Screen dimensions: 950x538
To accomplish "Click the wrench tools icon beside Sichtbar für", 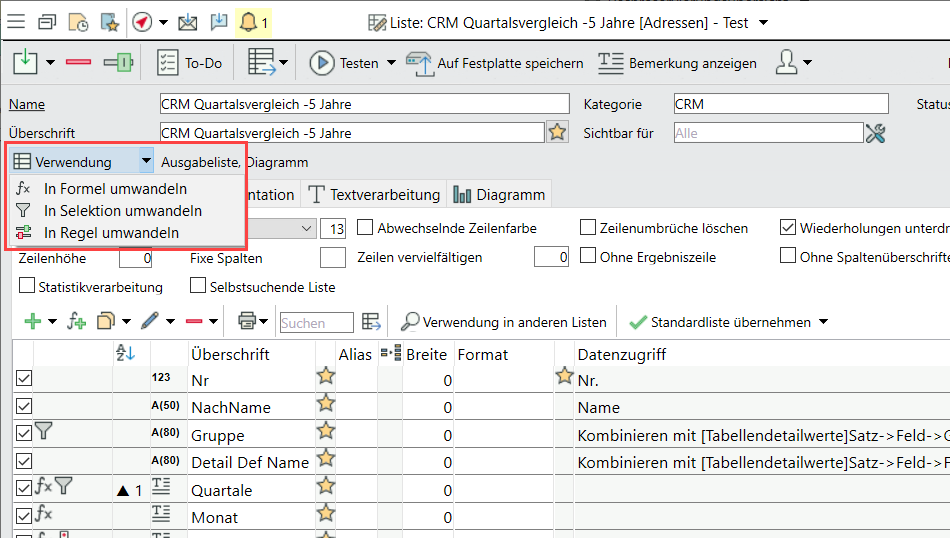I will pos(876,133).
